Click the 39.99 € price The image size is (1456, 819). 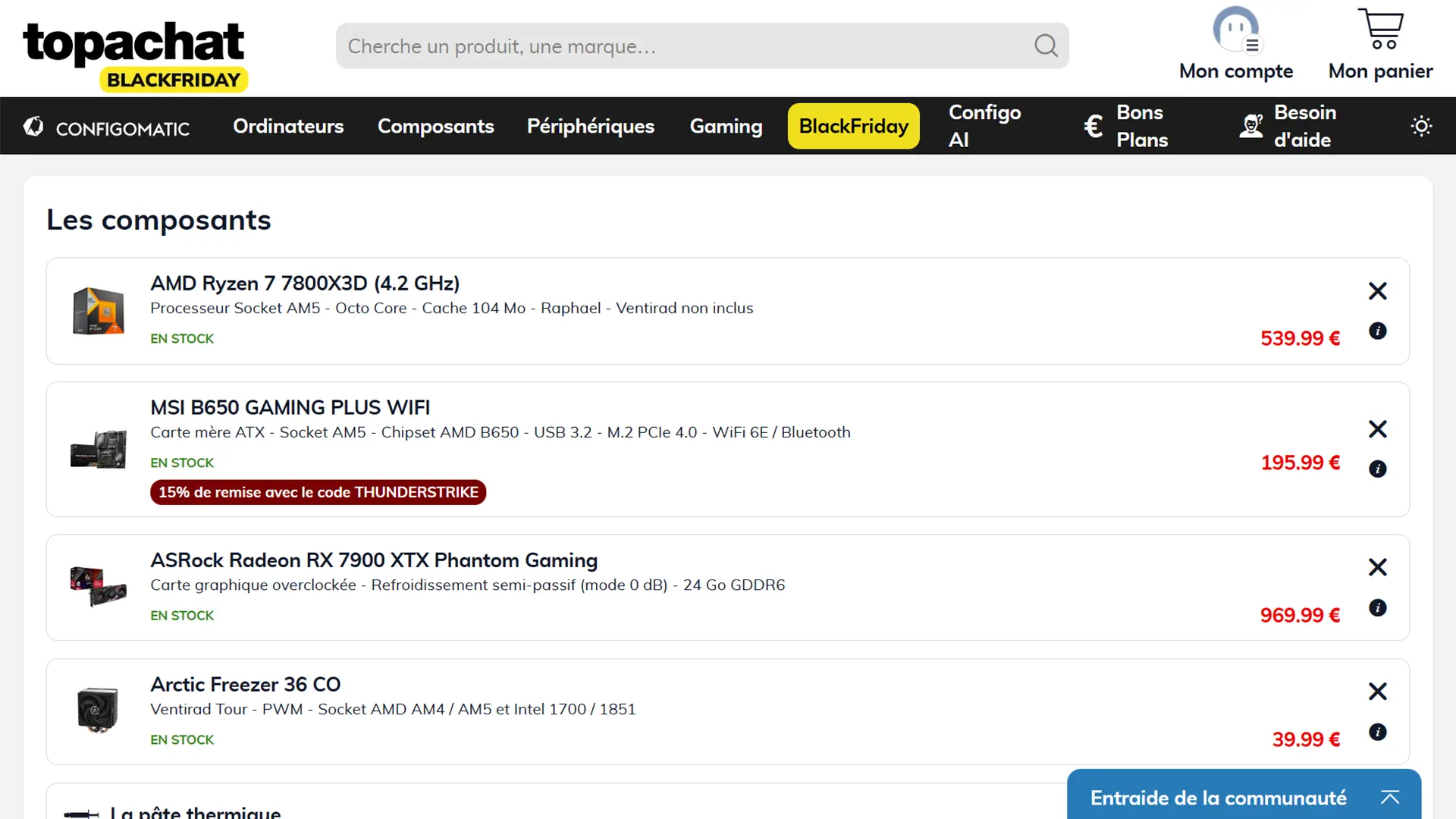(x=1307, y=740)
